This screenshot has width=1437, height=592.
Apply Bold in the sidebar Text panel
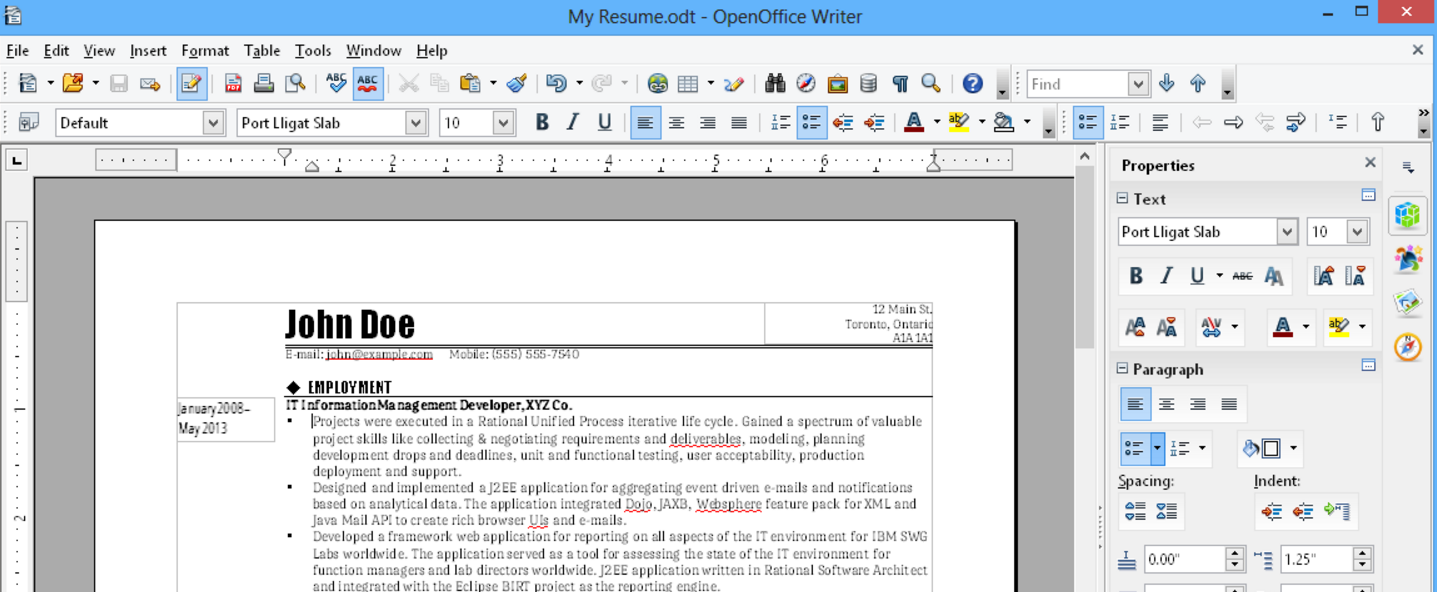1136,277
